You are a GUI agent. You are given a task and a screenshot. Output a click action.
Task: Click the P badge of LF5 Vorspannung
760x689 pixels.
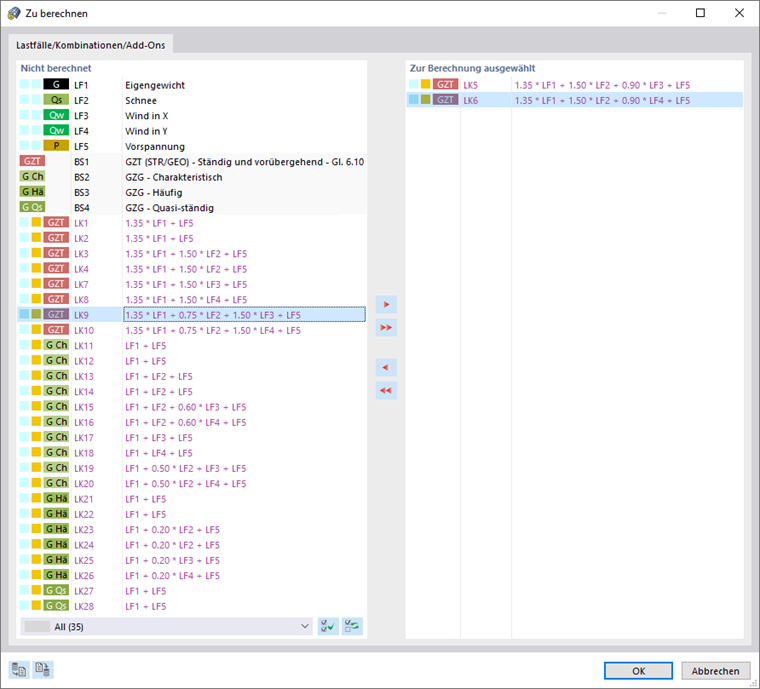click(56, 146)
